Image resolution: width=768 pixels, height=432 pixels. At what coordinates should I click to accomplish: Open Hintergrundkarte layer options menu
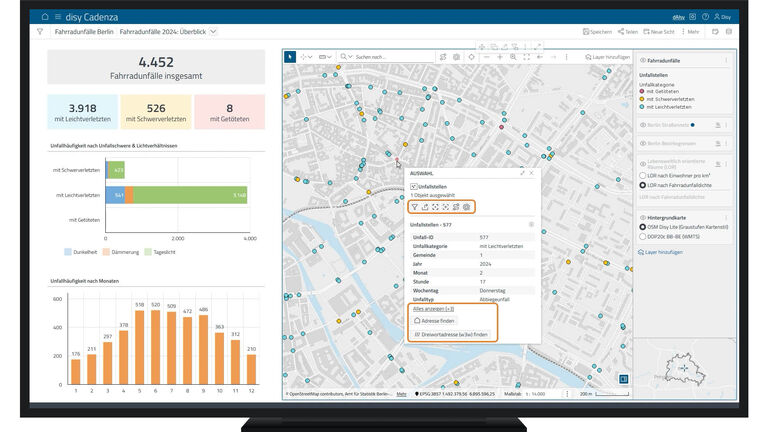pos(726,217)
